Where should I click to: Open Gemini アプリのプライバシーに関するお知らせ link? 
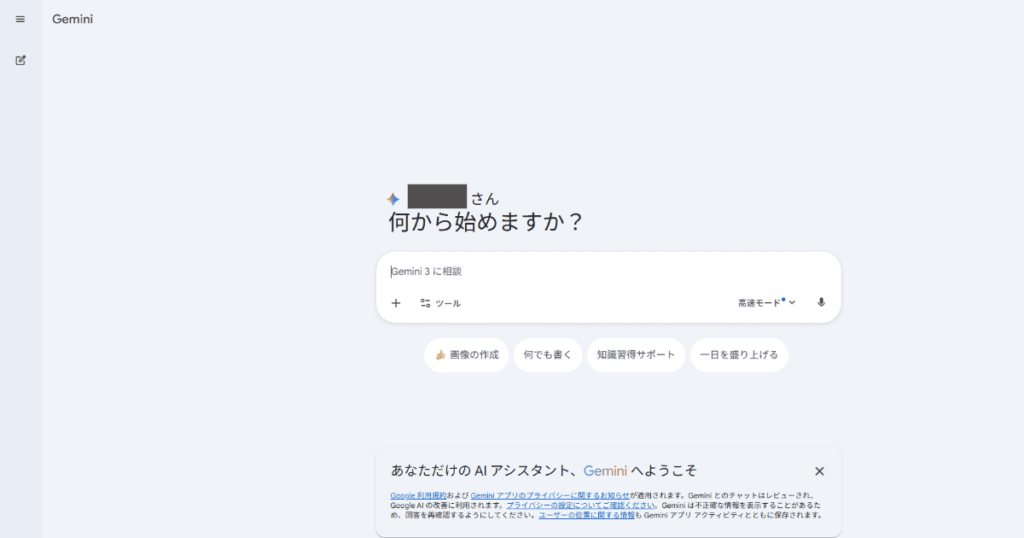tap(550, 496)
